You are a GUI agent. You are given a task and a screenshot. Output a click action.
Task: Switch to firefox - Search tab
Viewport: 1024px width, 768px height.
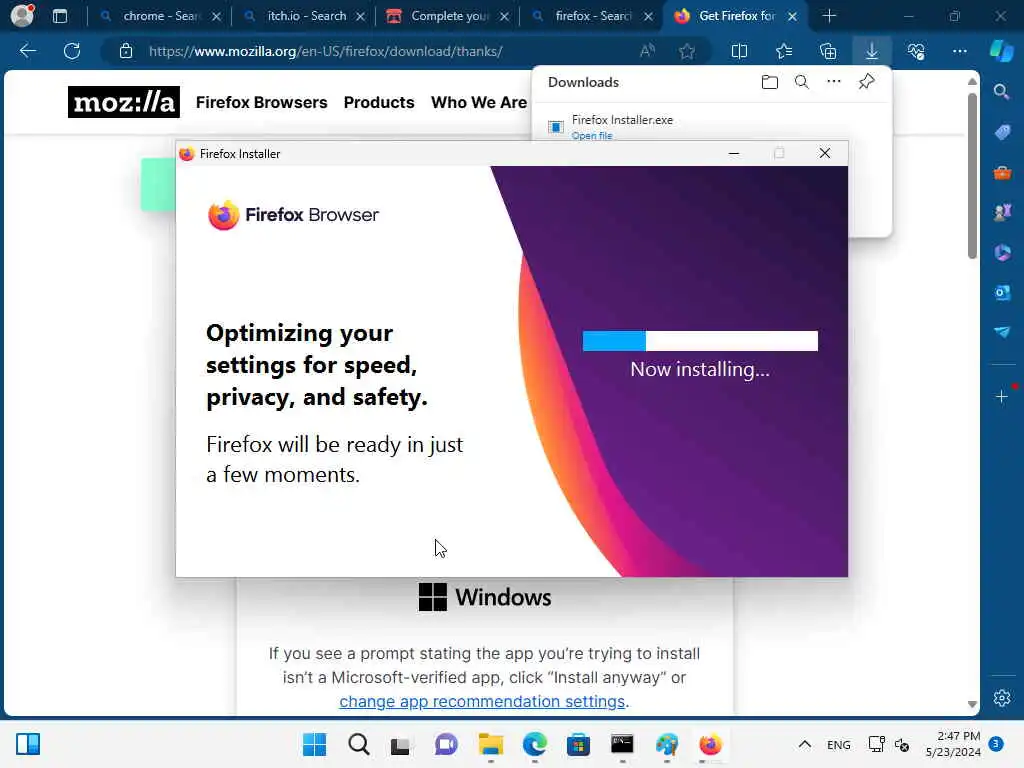592,16
